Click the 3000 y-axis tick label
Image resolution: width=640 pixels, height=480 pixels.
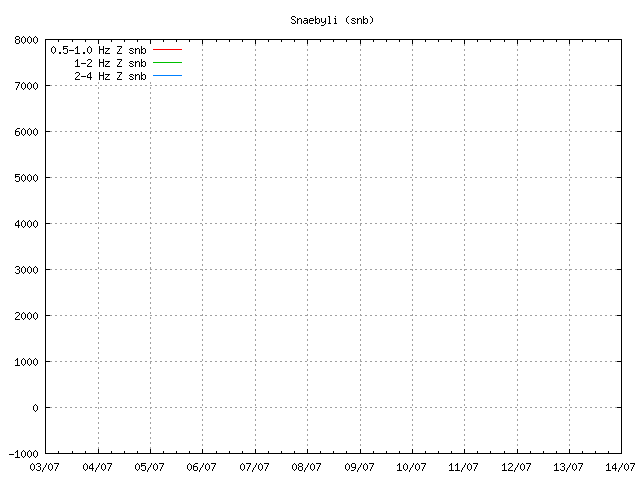[27, 270]
